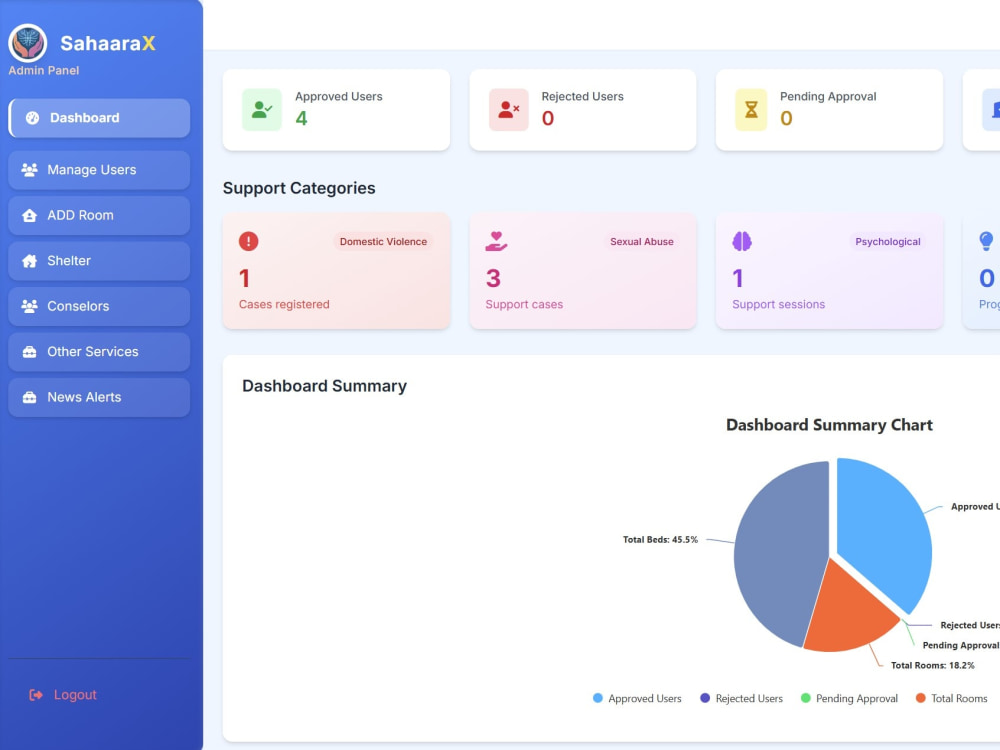
Task: Open Manage Users in sidebar
Action: tap(99, 170)
